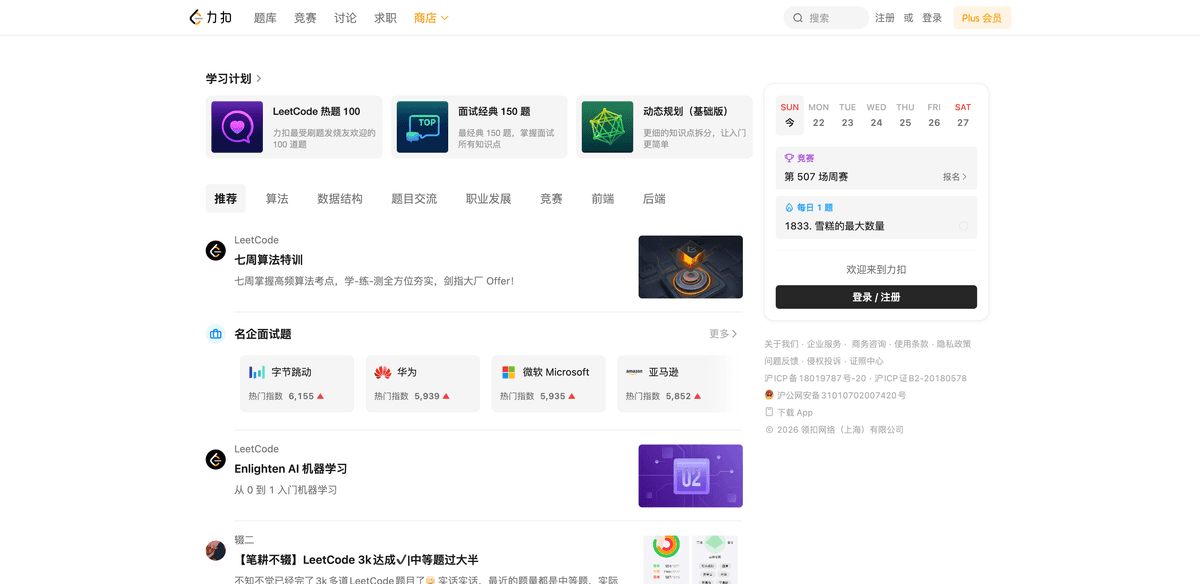This screenshot has width=1200, height=584.
Task: Select MON 22 in the calendar
Action: point(819,115)
